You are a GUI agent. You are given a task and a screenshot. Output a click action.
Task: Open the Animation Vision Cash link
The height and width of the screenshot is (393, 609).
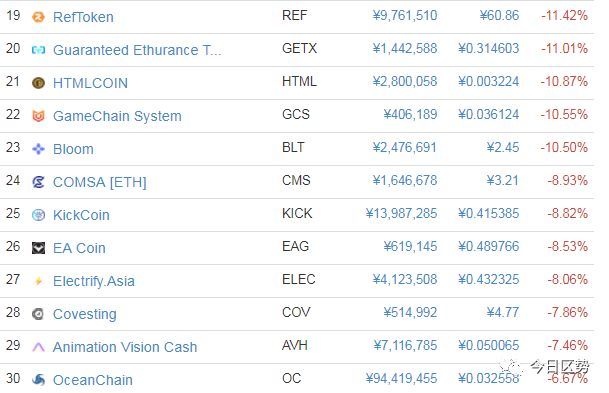click(x=125, y=347)
